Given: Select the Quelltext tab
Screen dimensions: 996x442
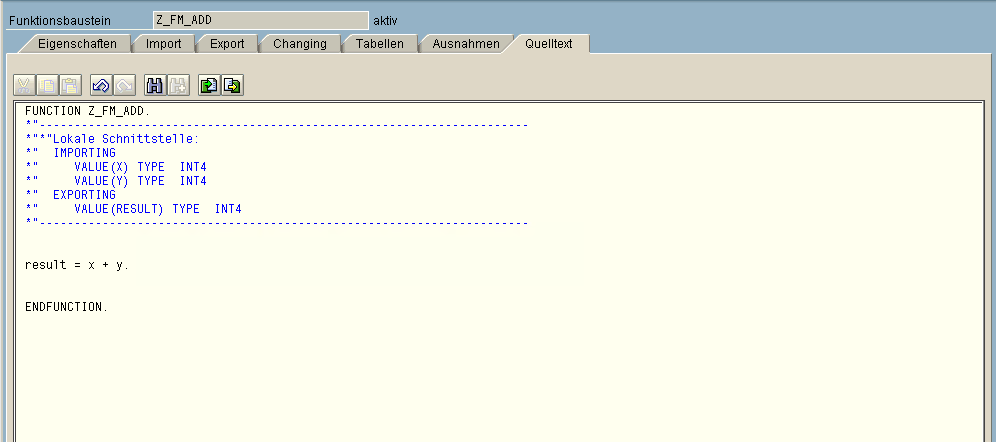Looking at the screenshot, I should tap(548, 44).
